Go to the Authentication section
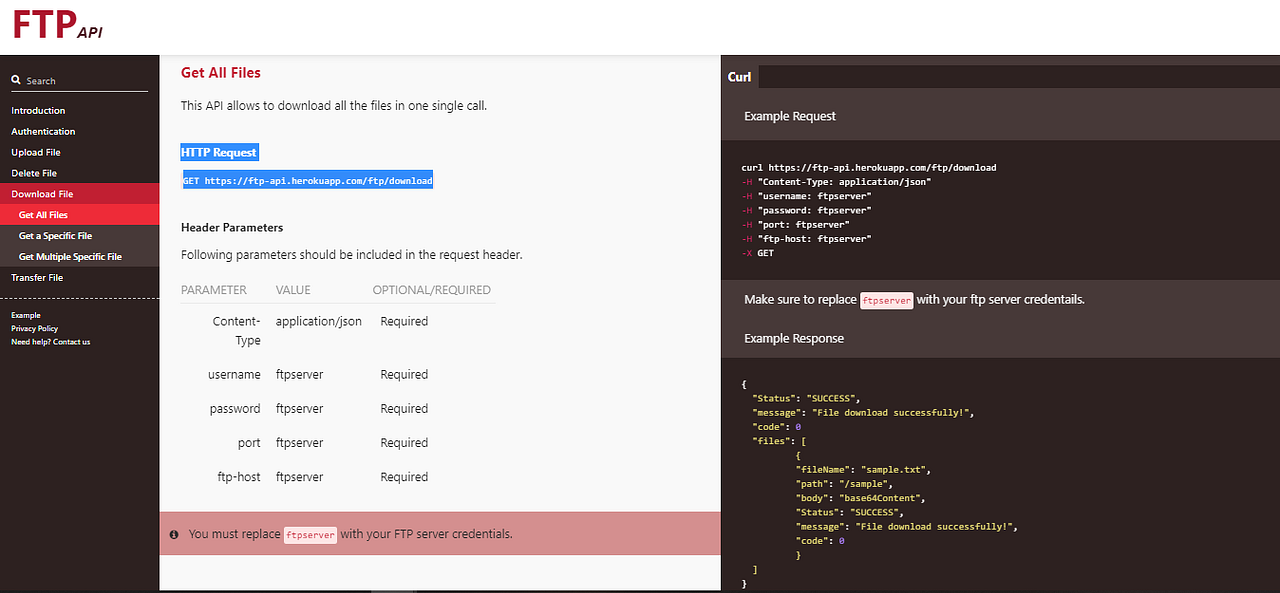This screenshot has height=593, width=1280. tap(43, 132)
